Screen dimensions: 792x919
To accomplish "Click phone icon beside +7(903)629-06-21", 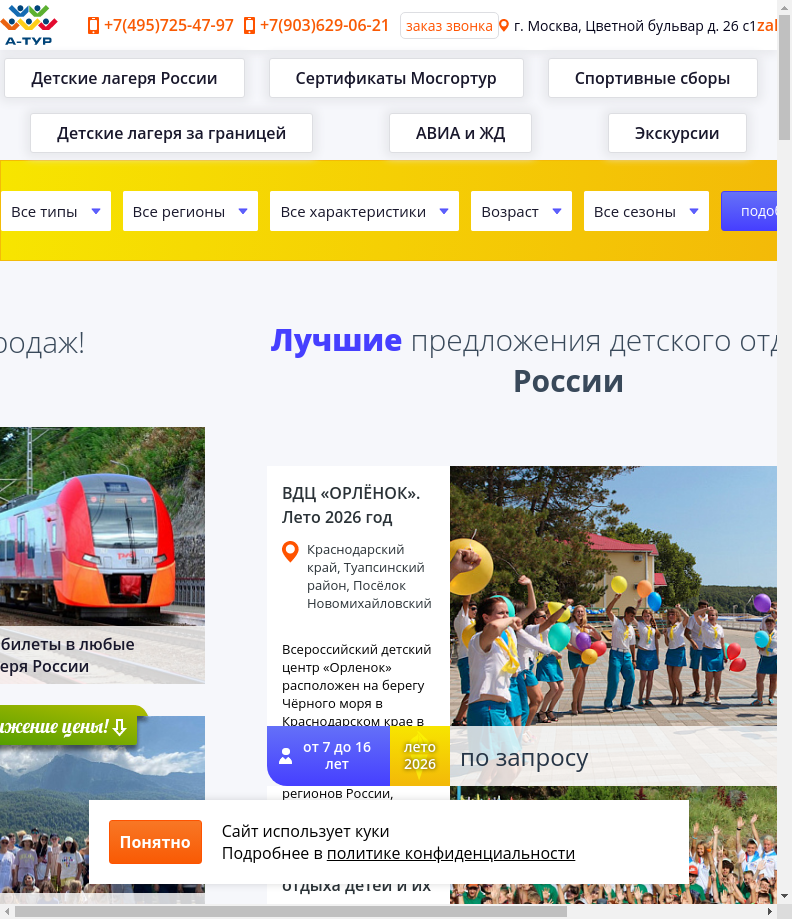I will pos(249,25).
